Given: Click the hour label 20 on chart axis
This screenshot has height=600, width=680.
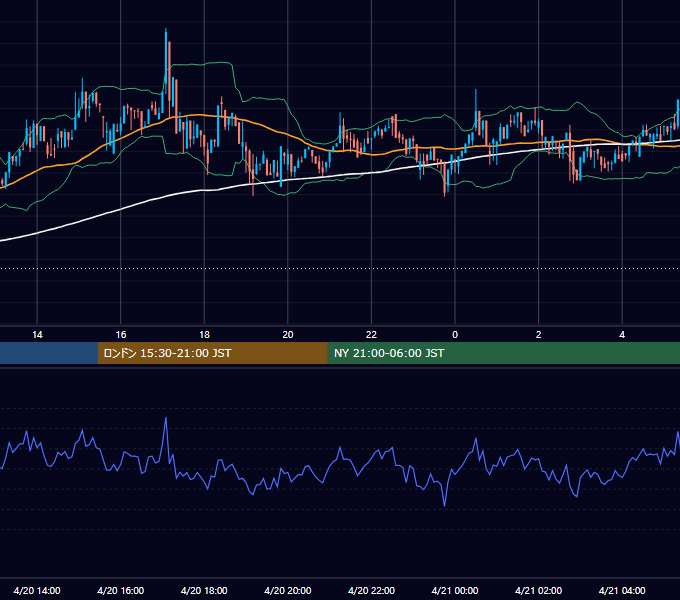Looking at the screenshot, I should 288,335.
